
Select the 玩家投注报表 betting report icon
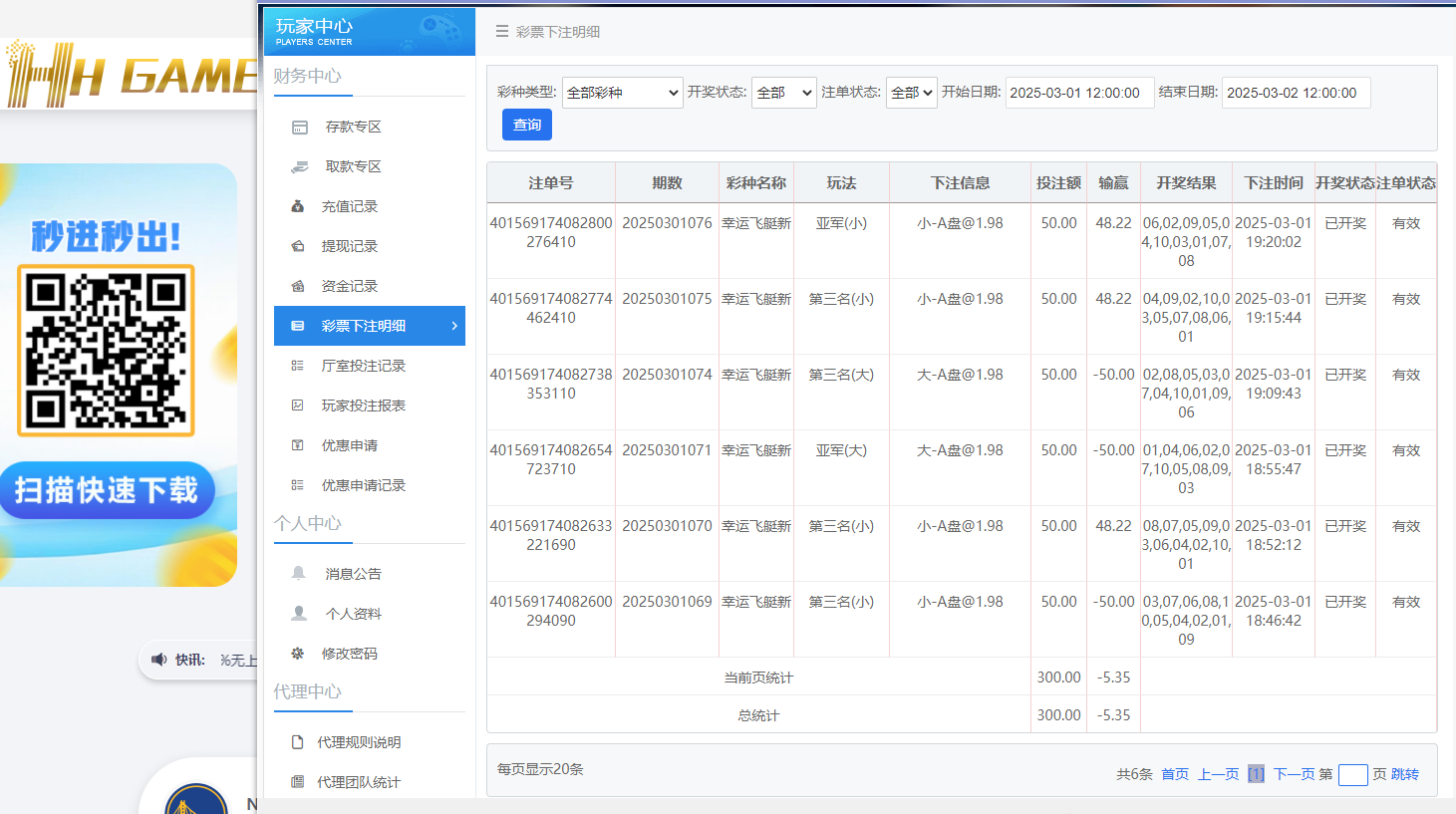[x=300, y=406]
